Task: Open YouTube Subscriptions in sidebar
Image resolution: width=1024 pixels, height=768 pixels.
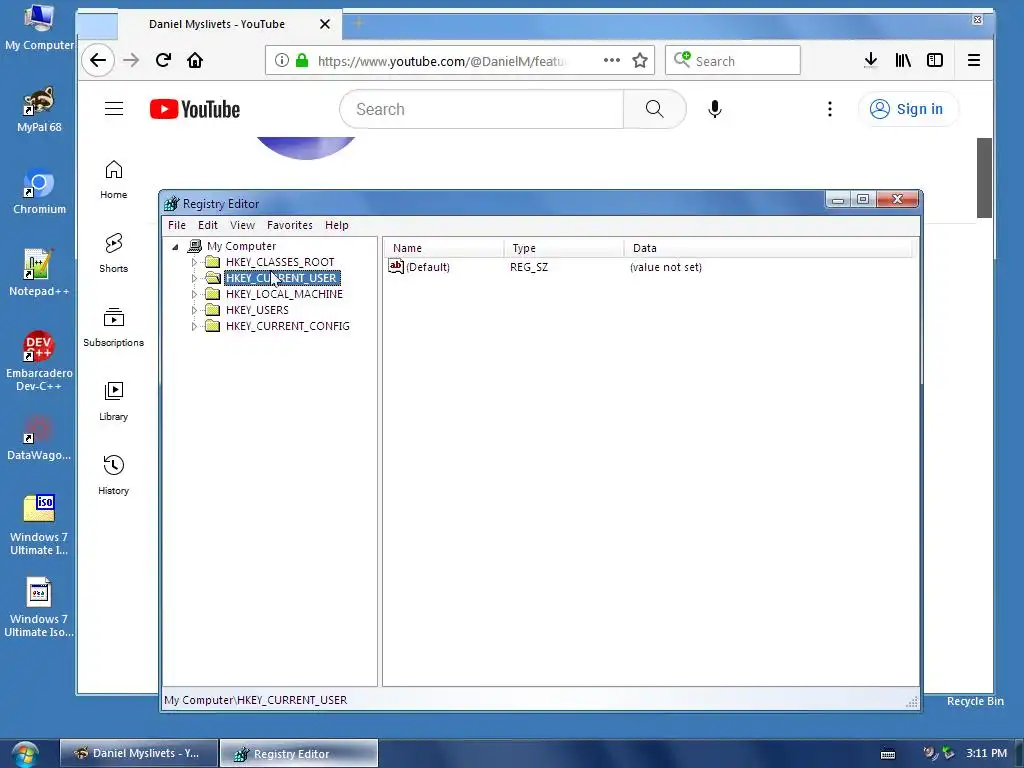Action: 114,327
